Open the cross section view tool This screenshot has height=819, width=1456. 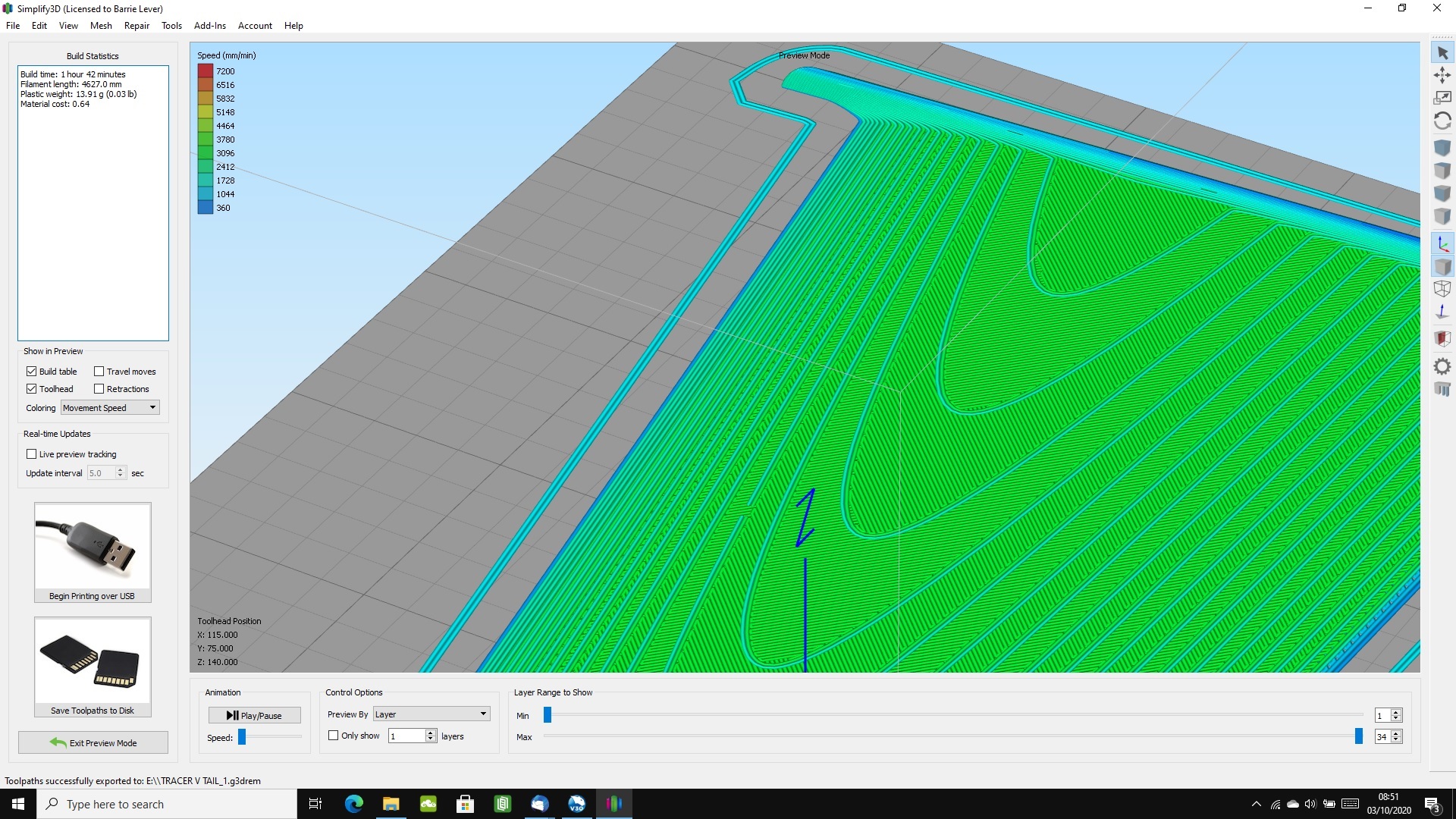[x=1442, y=338]
